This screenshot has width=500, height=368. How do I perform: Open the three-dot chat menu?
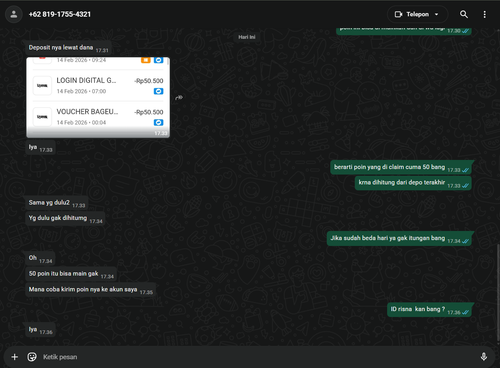point(485,14)
